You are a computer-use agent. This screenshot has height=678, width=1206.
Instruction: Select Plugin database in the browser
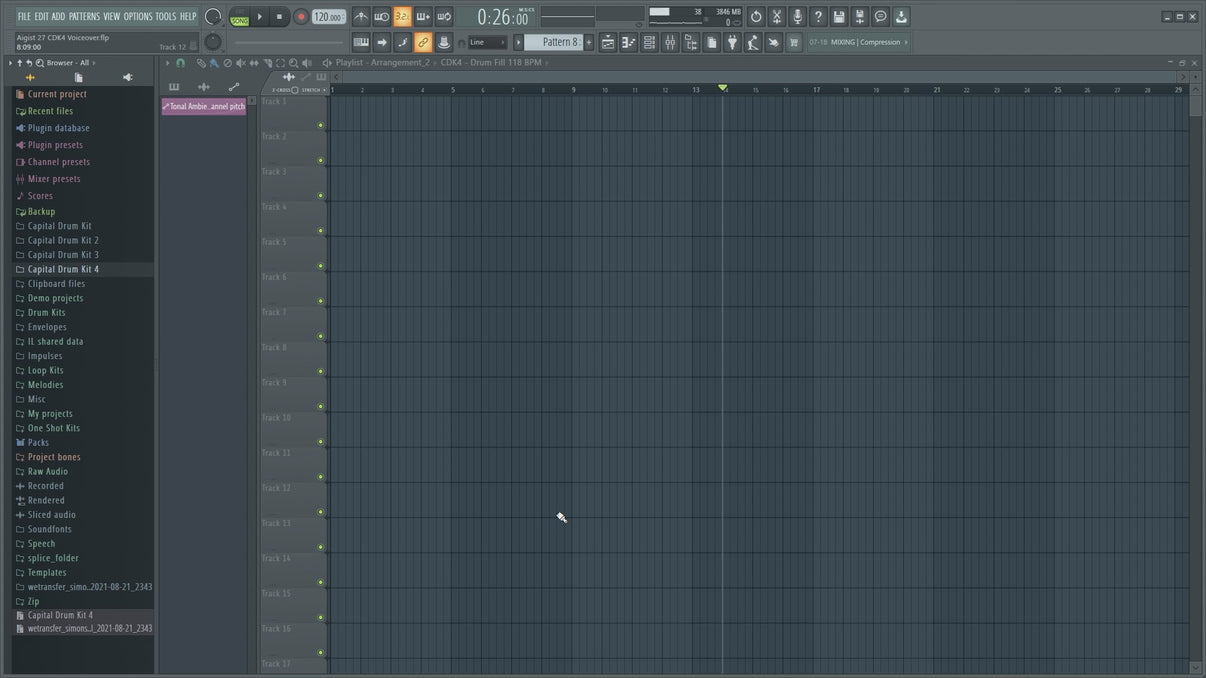coord(58,128)
